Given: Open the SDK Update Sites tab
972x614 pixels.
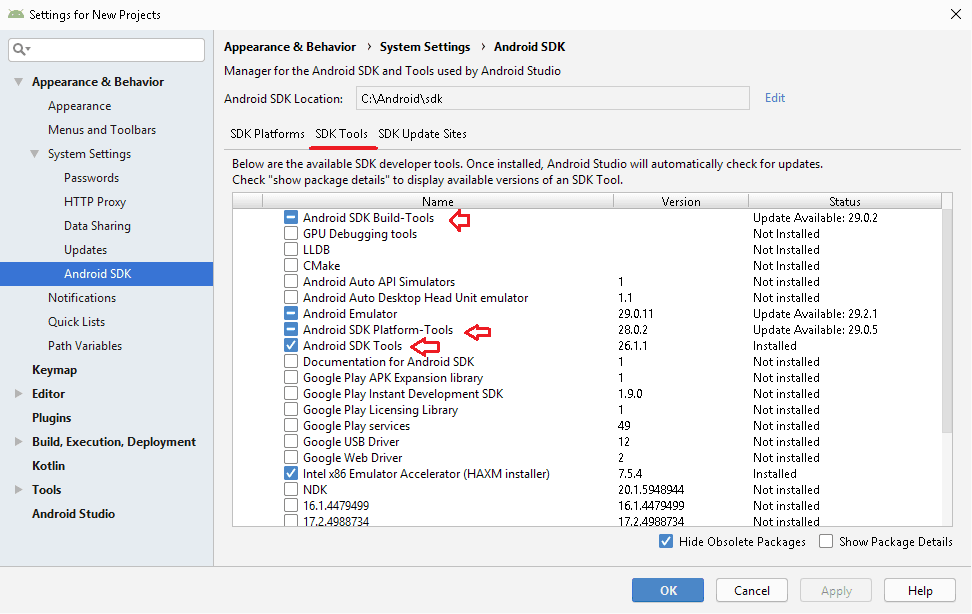Looking at the screenshot, I should (423, 134).
